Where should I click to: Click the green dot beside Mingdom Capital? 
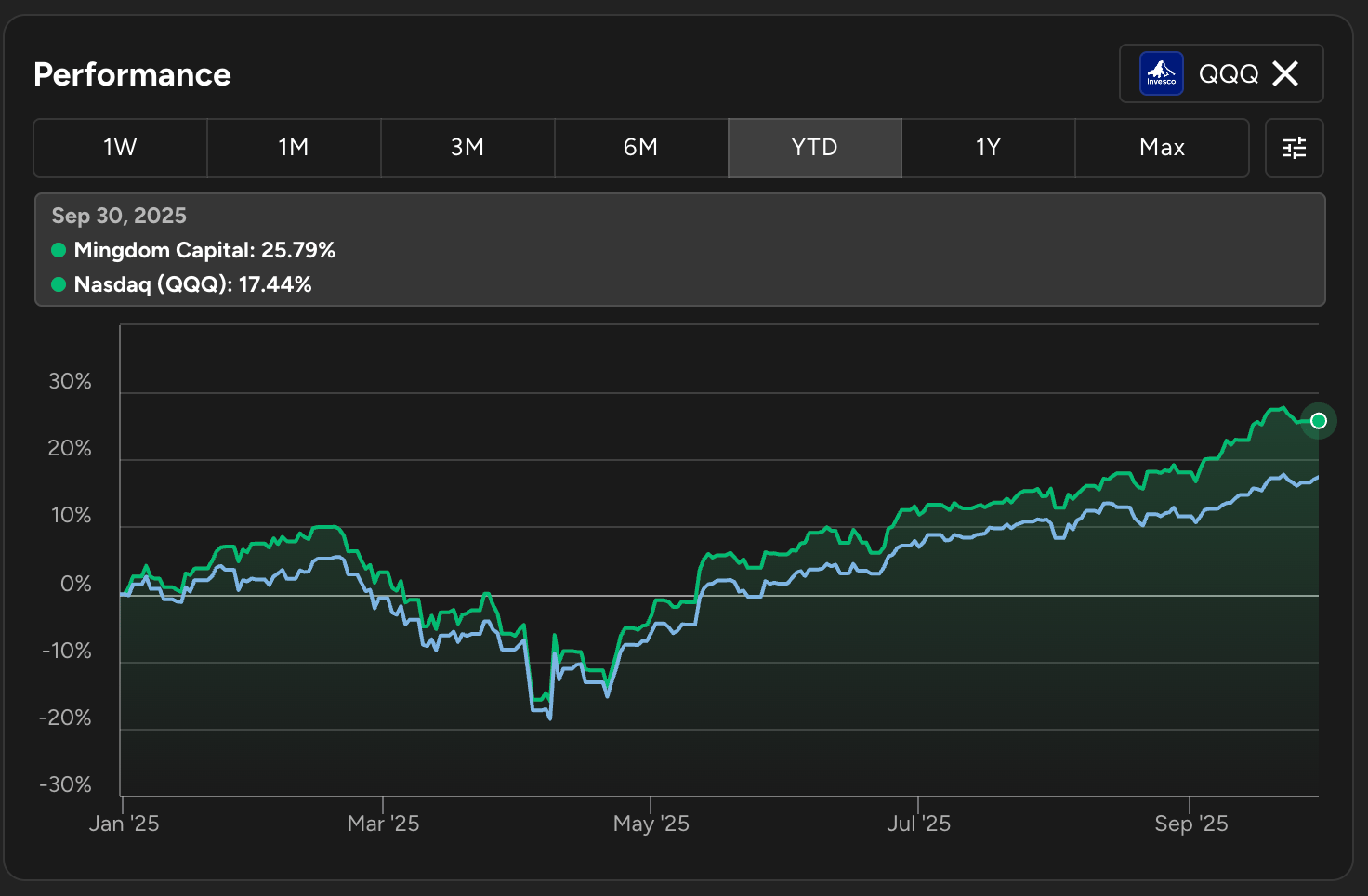coord(59,250)
